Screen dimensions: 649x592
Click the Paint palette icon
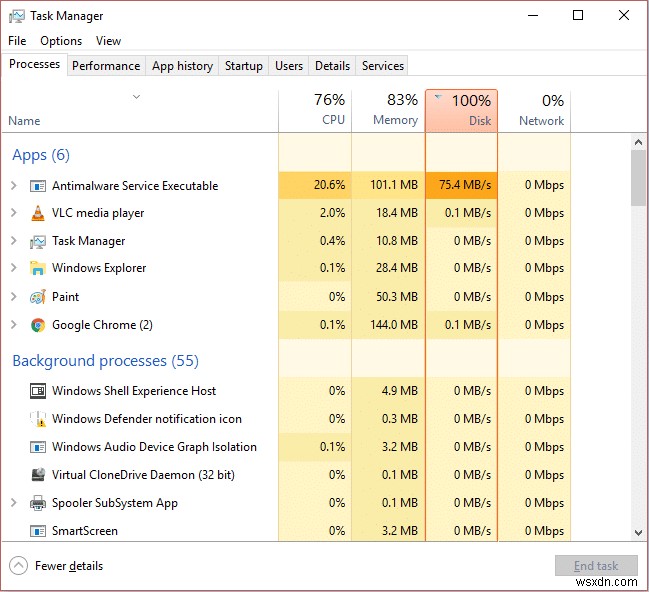[x=38, y=297]
